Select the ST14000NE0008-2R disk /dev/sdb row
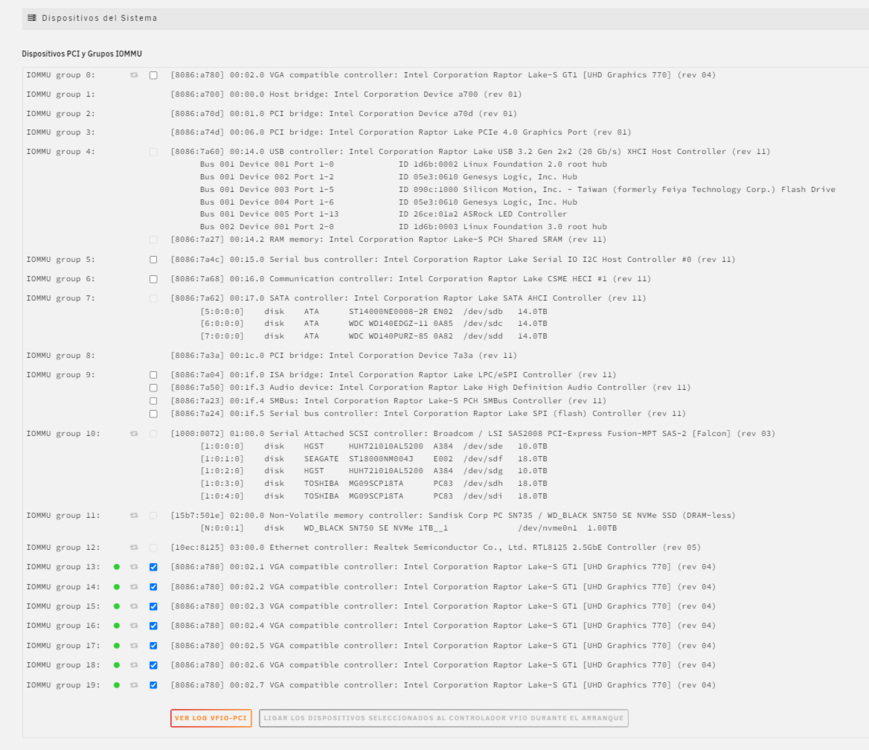Viewport: 869px width, 750px height. pos(374,311)
